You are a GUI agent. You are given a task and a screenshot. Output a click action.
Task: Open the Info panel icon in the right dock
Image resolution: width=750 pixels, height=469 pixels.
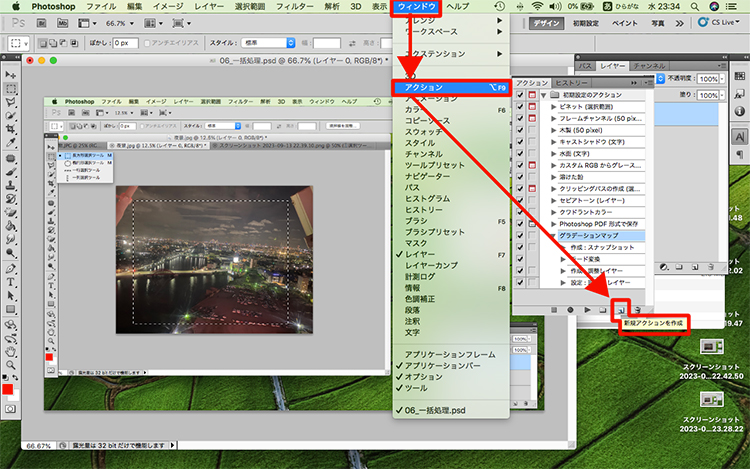pyautogui.click(x=739, y=111)
